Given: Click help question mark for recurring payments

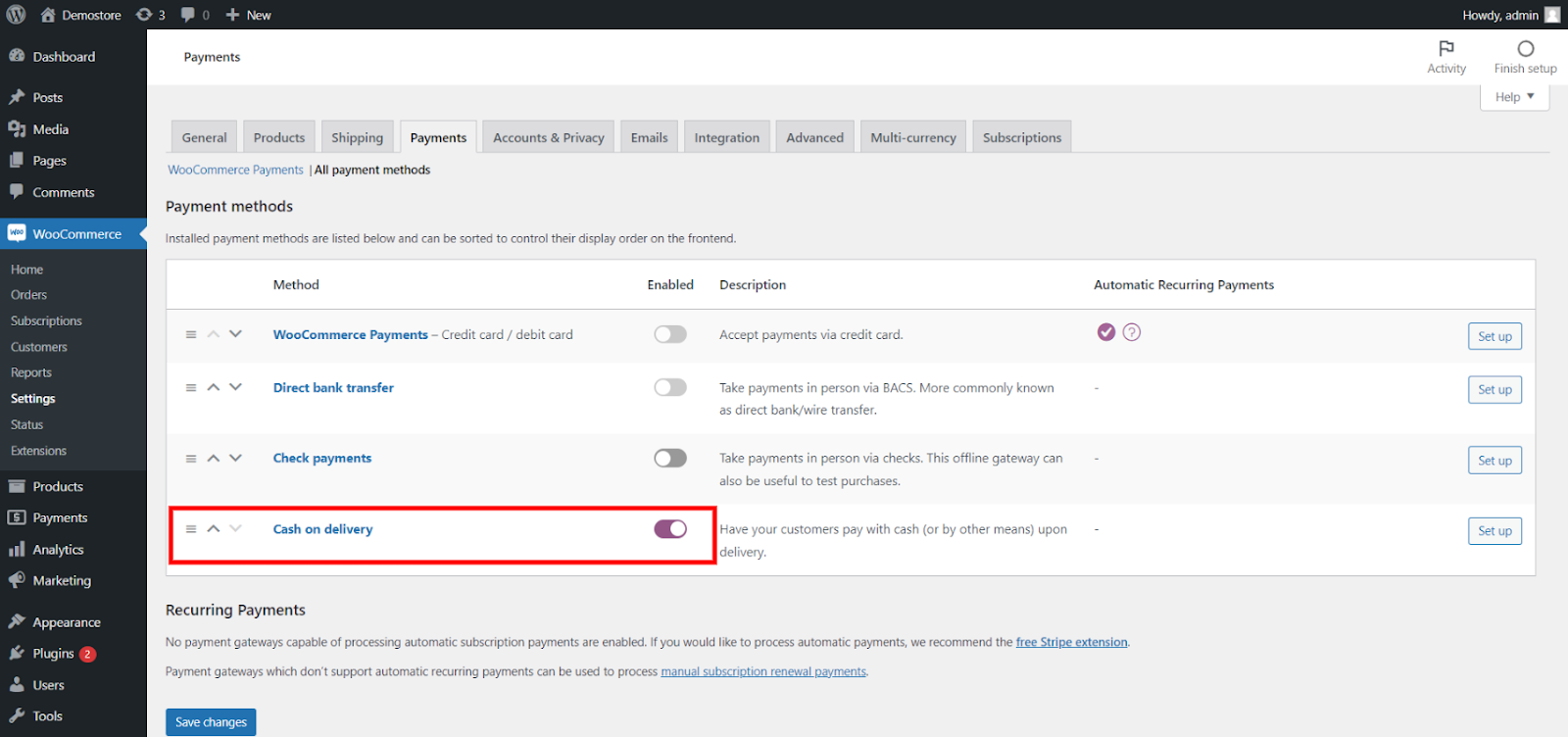Looking at the screenshot, I should 1132,332.
